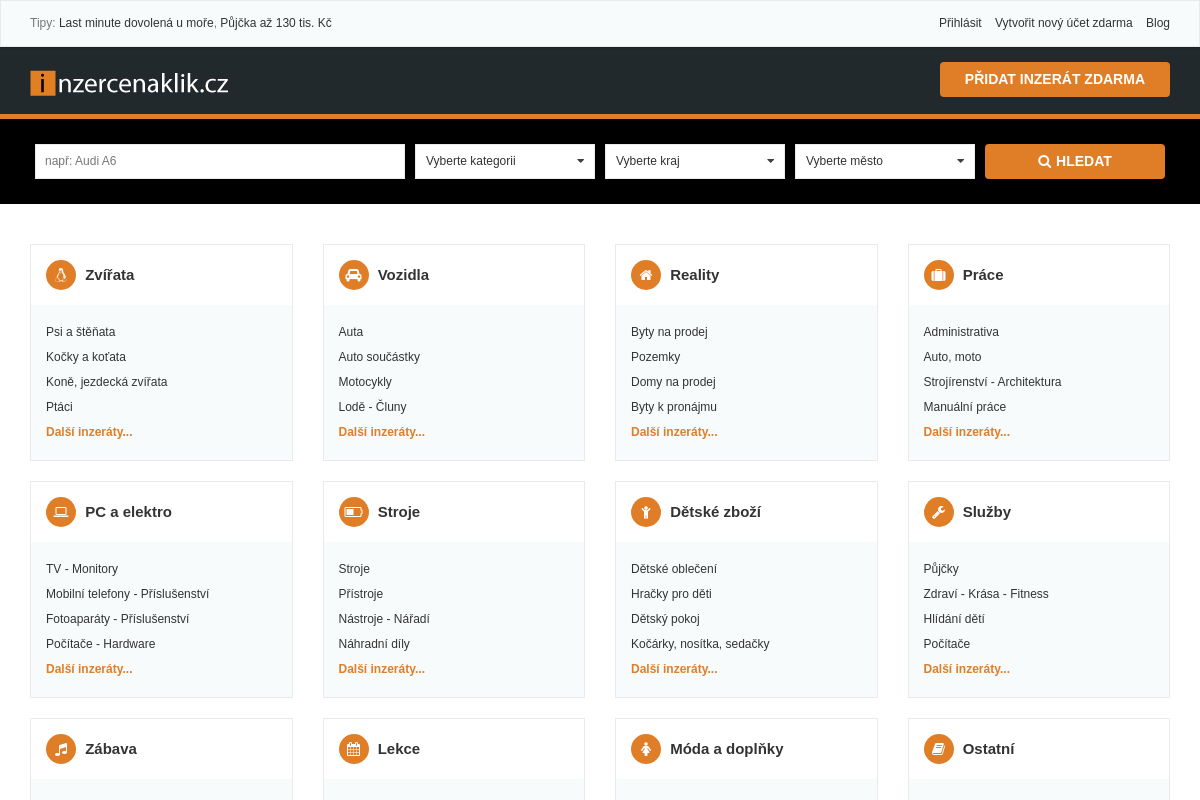The width and height of the screenshot is (1200, 800).
Task: Select Strojírenství - Architektura subcategory
Action: [993, 382]
